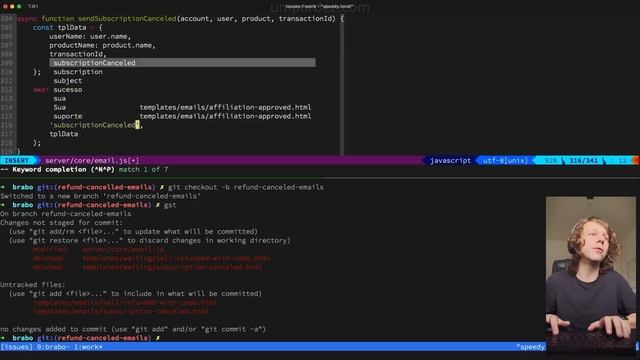This screenshot has height=360, width=640.
Task: Click the 316/341 line position indicator
Action: click(583, 160)
